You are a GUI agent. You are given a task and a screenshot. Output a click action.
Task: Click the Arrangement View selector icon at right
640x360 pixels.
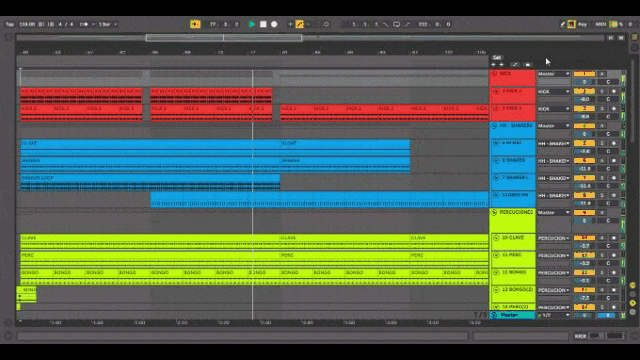pos(635,37)
